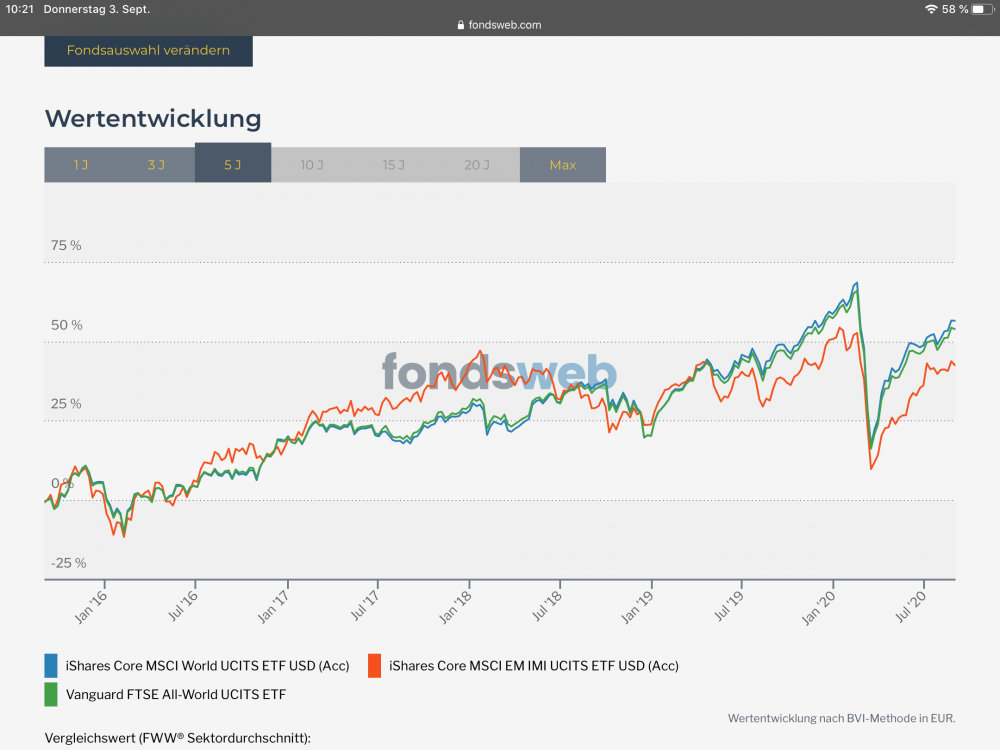Select the 5 J period tab
This screenshot has height=750, width=1000.
click(233, 164)
